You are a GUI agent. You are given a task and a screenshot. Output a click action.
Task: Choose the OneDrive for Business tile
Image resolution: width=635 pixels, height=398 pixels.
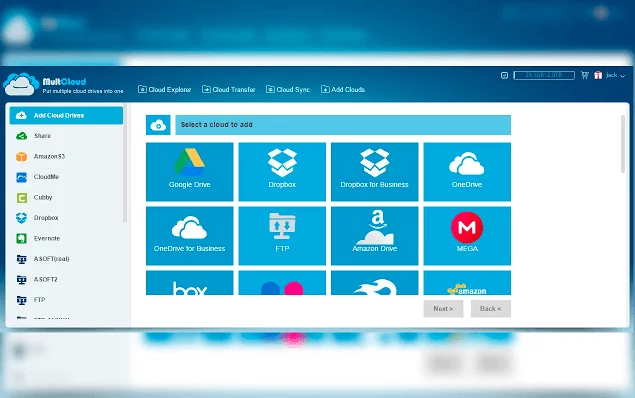(190, 236)
